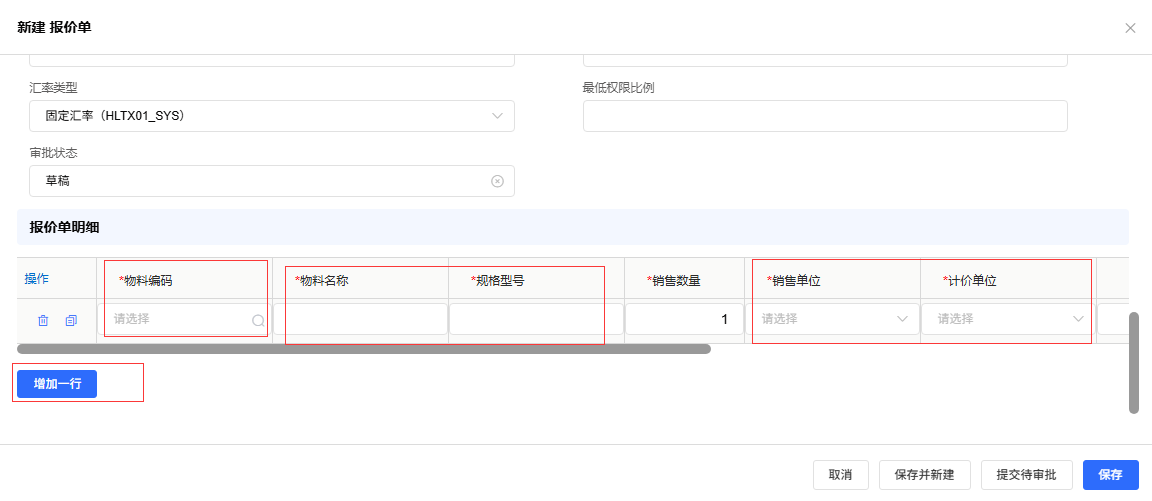Screen dimensions: 1152x501
Task: Submit via the 提交待审批 button
Action: 1027,475
